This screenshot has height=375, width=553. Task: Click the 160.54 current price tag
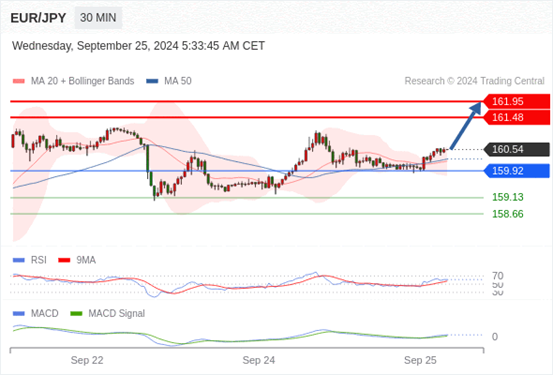point(517,150)
